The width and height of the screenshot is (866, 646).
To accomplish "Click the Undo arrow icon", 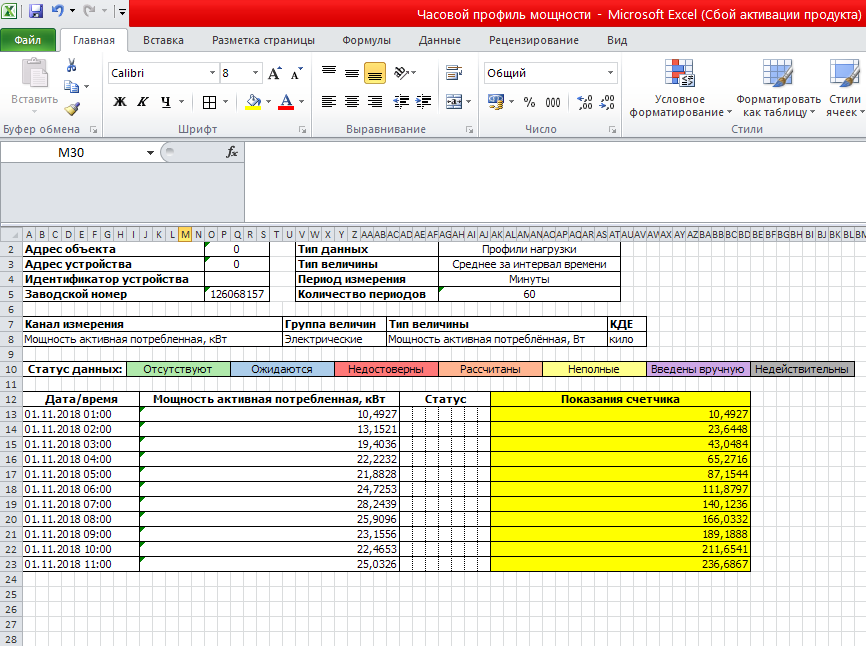I will pos(57,10).
